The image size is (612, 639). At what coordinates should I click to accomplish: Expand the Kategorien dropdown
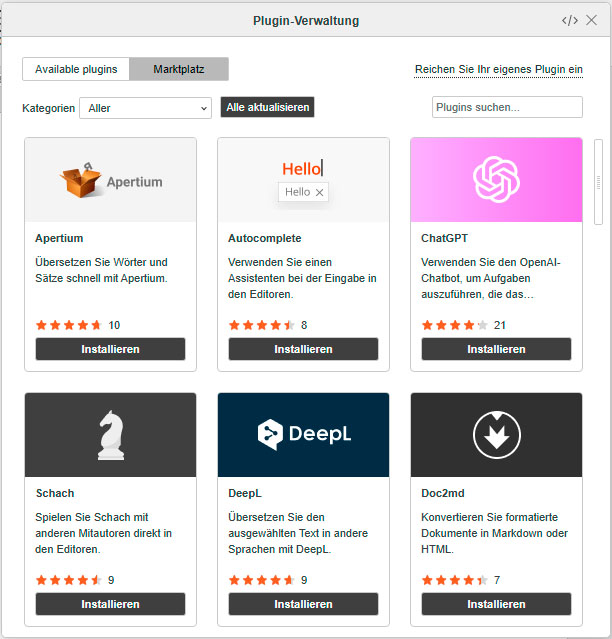[x=145, y=108]
